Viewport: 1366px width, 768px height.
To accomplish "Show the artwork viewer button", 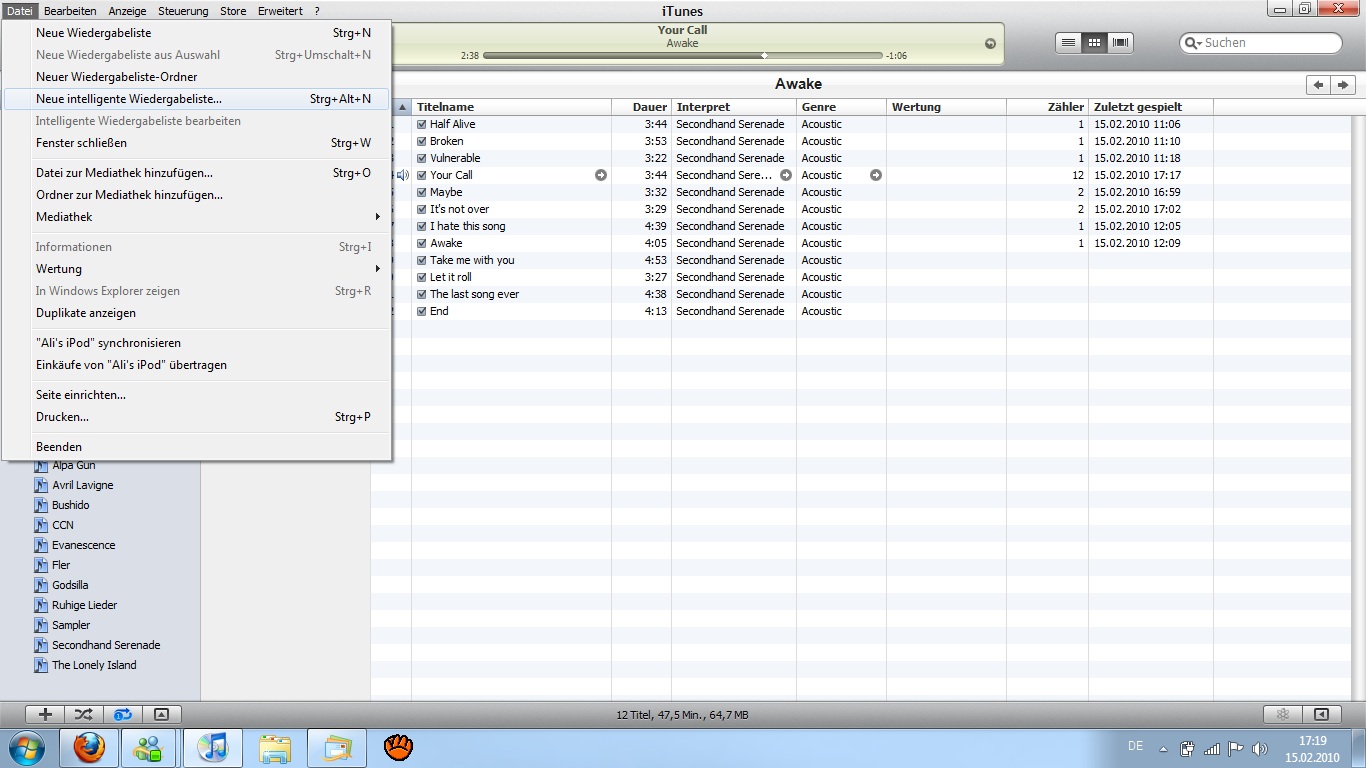I will click(x=161, y=714).
